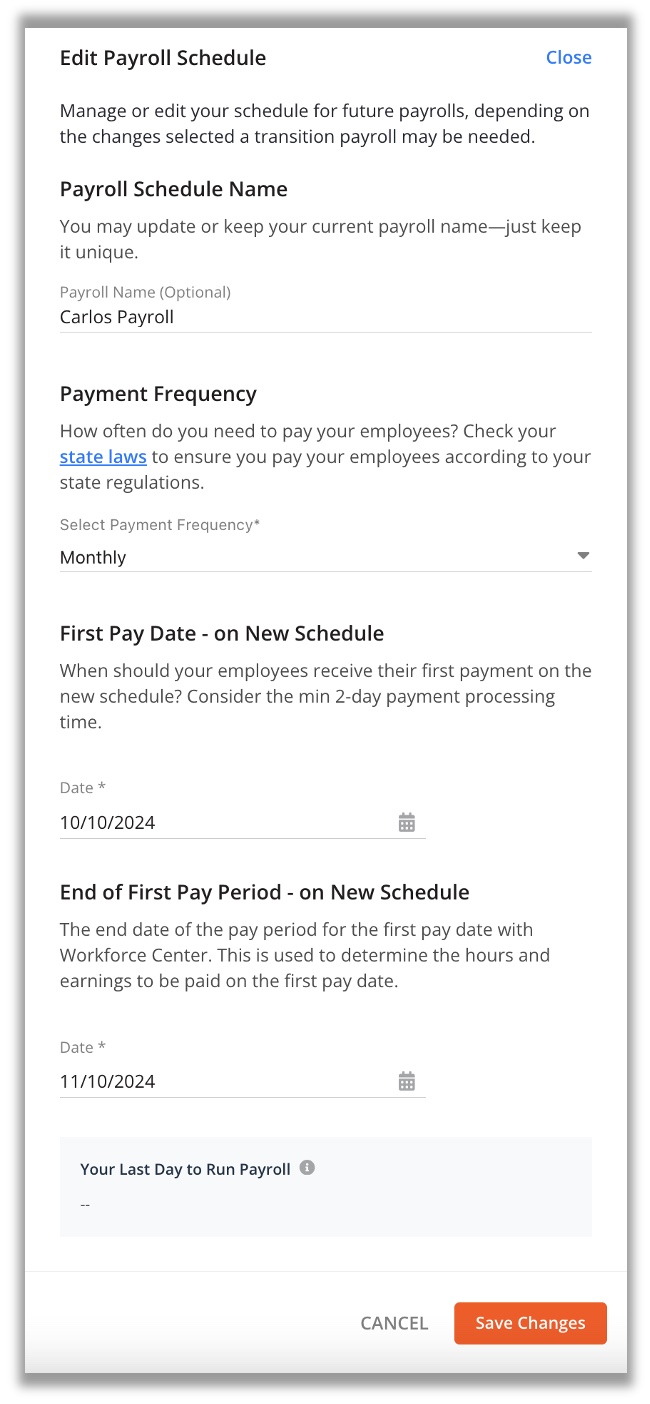Viewport: 650px width, 1404px height.
Task: Close the Edit Payroll Schedule dialog
Action: point(569,57)
